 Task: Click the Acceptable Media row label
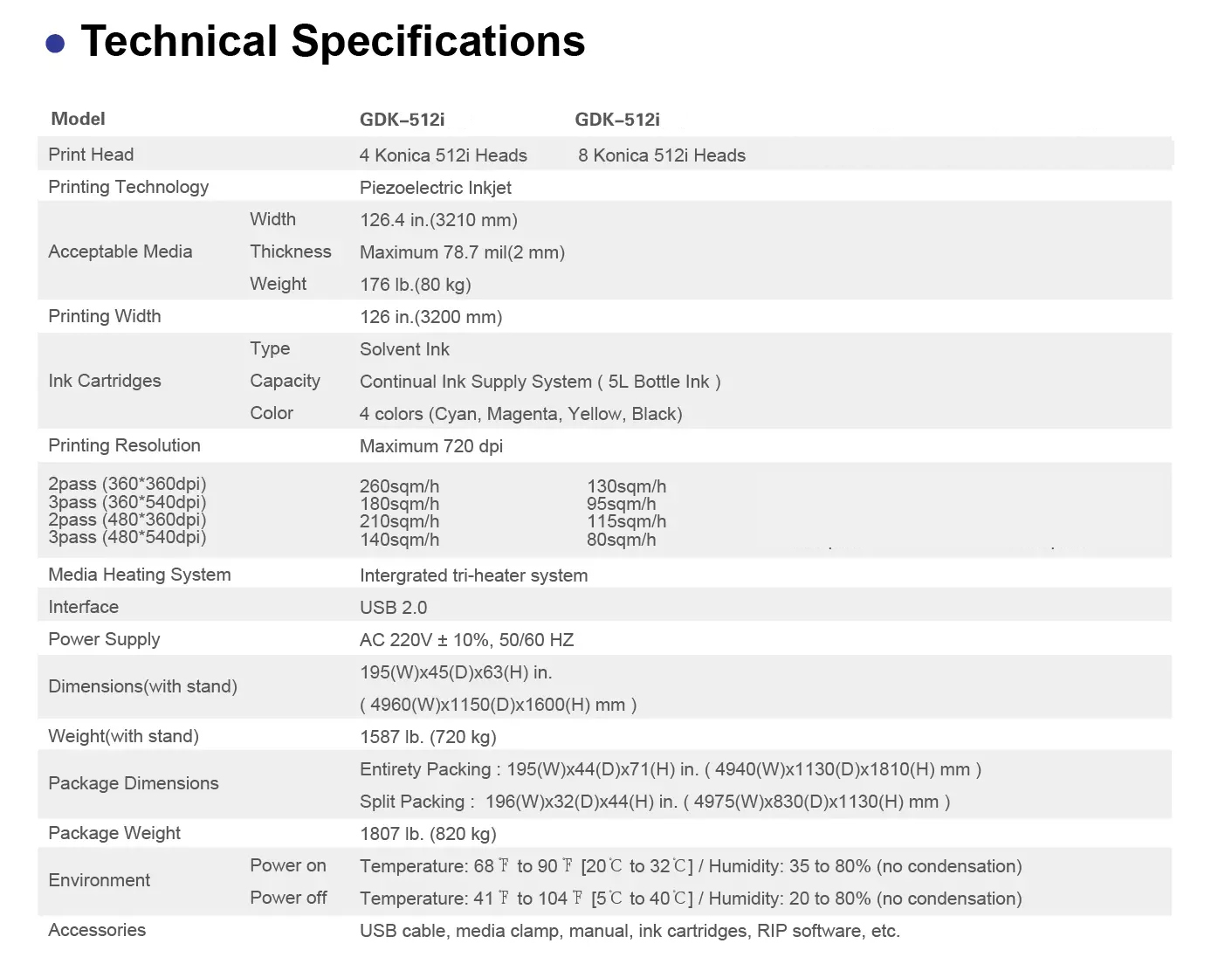(x=120, y=251)
